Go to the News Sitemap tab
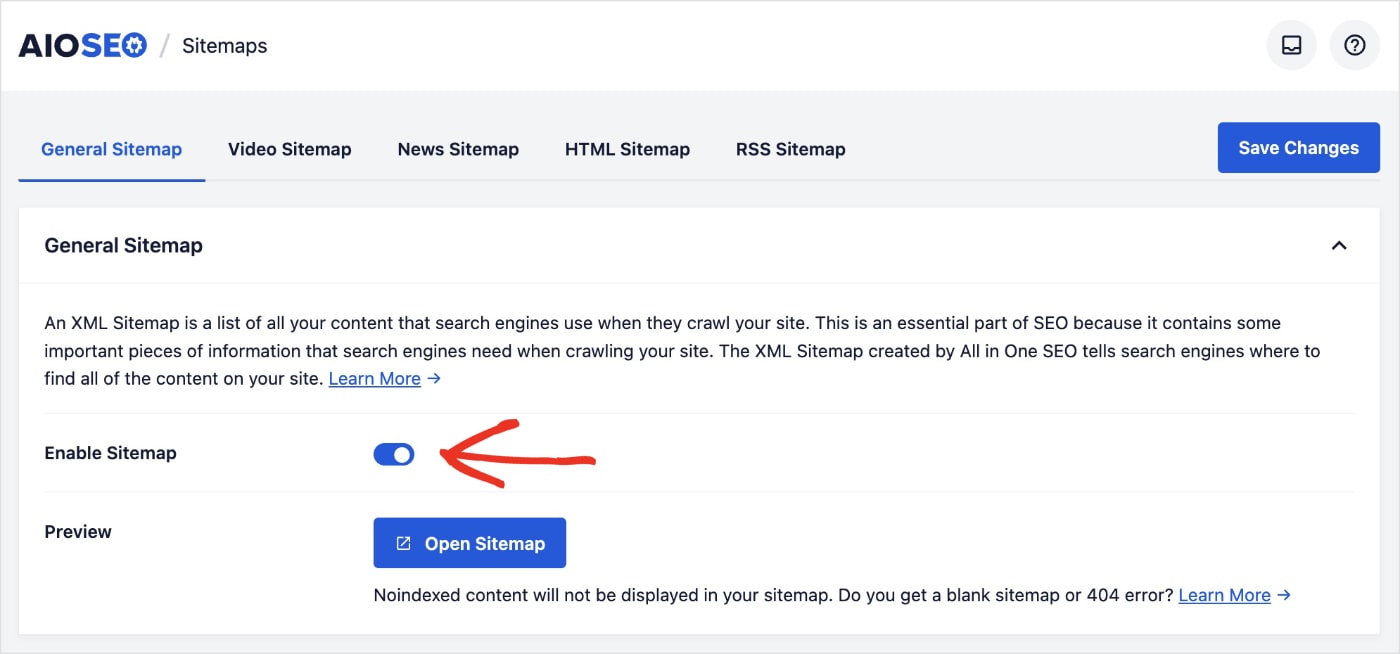Viewport: 1400px width, 654px height. 458,150
